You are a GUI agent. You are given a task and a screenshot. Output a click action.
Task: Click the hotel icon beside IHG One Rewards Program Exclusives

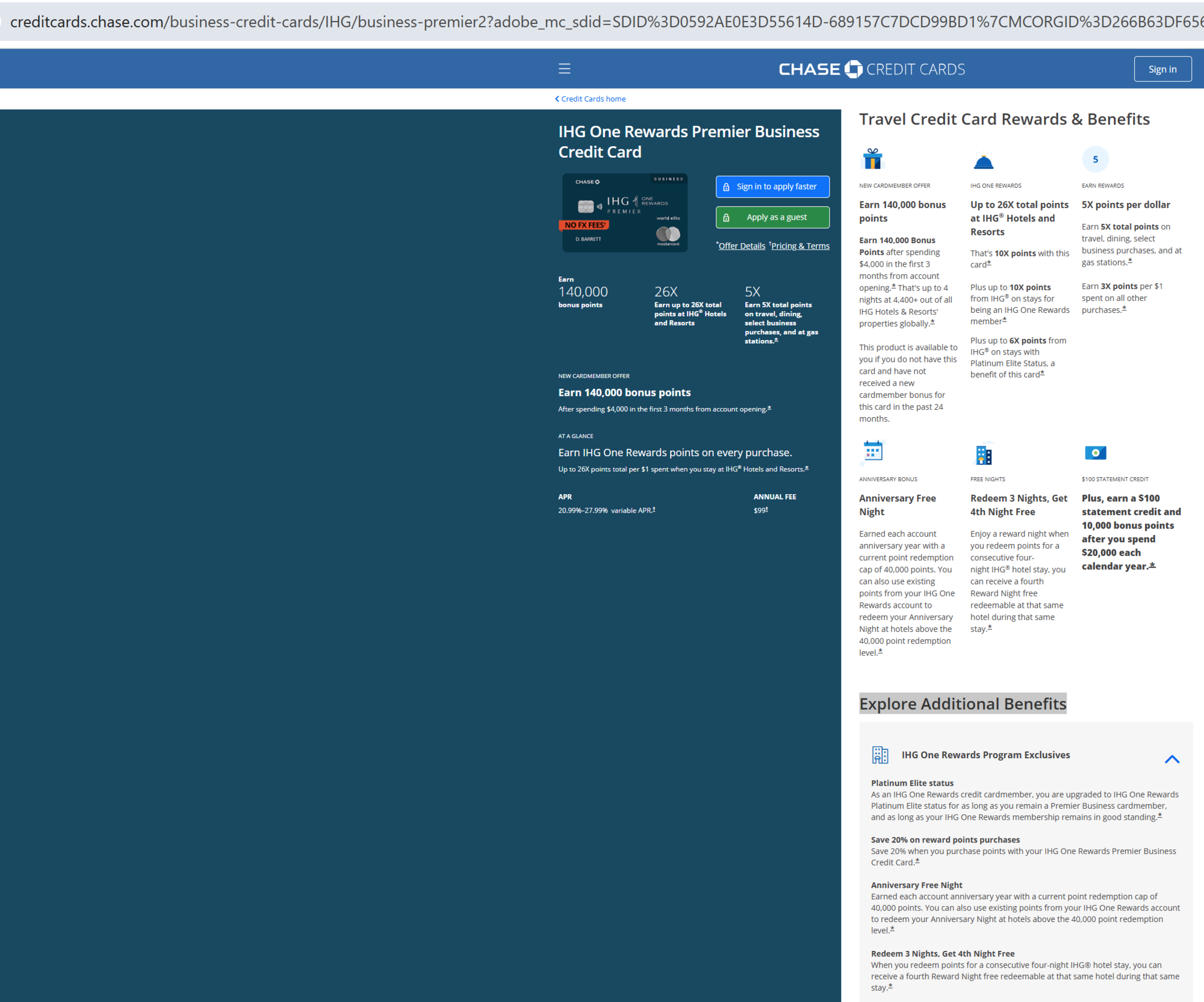coord(881,755)
